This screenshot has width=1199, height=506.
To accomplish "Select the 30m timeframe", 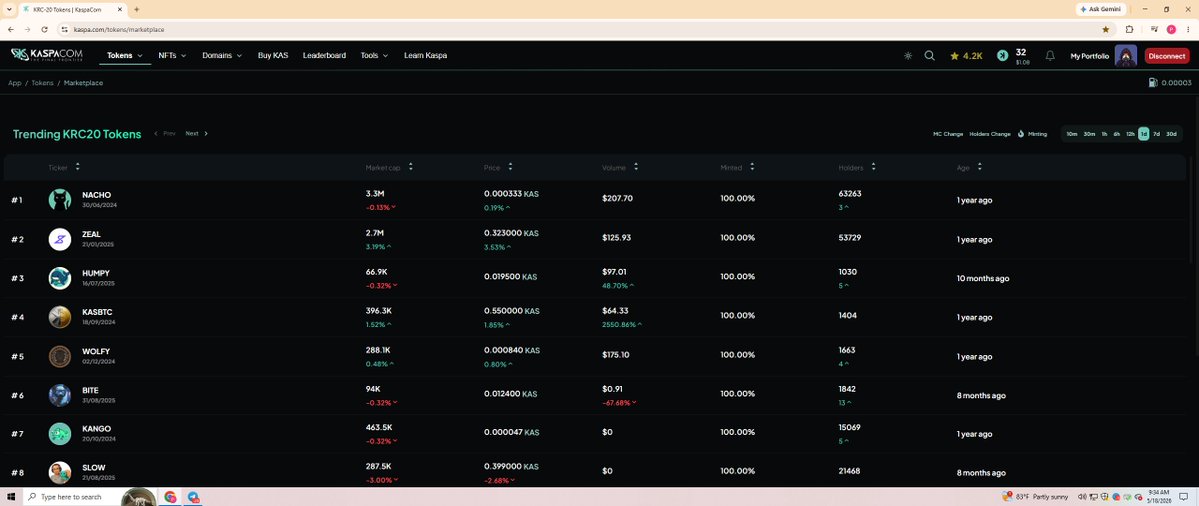I will [x=1089, y=134].
